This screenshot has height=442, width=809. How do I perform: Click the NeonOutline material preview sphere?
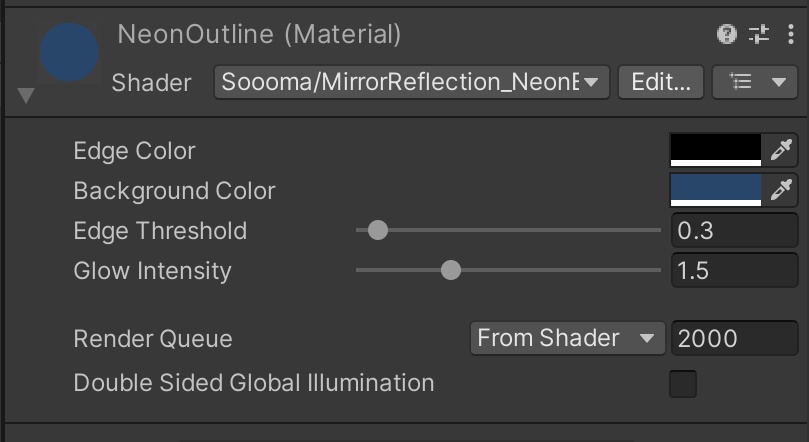69,53
